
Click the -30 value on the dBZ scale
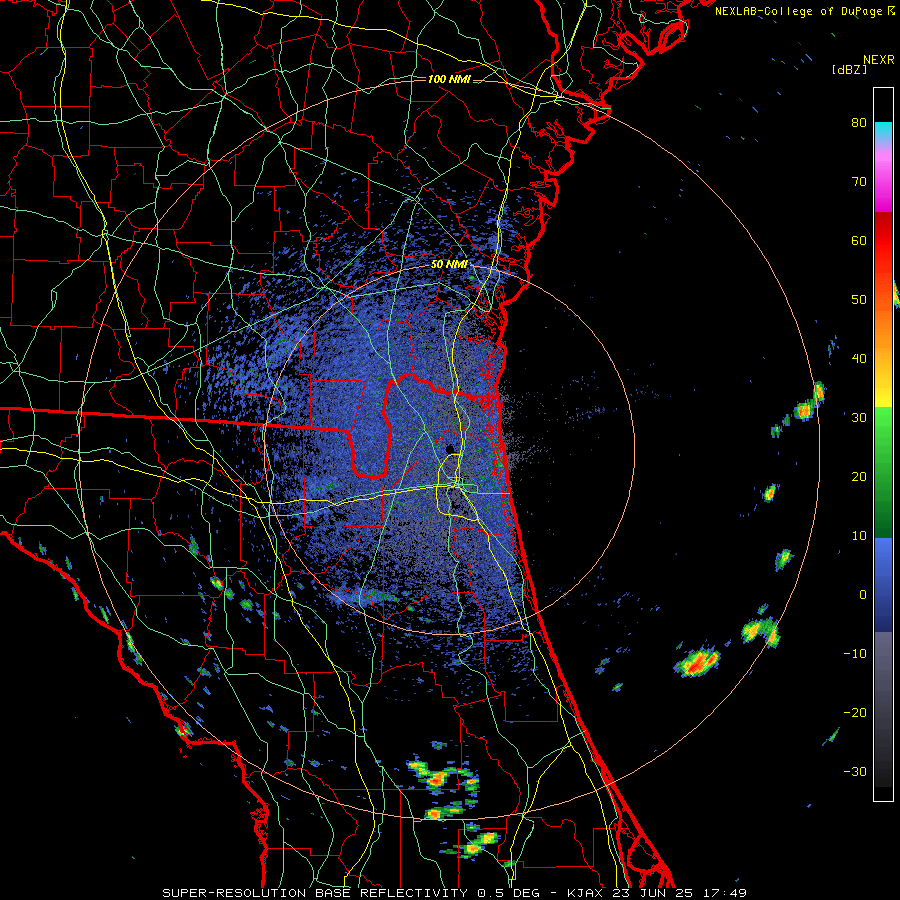coord(855,771)
